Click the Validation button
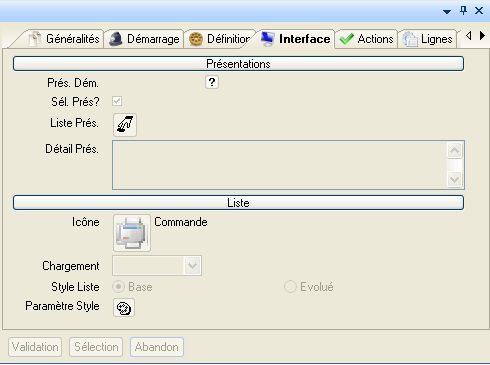 tap(35, 347)
